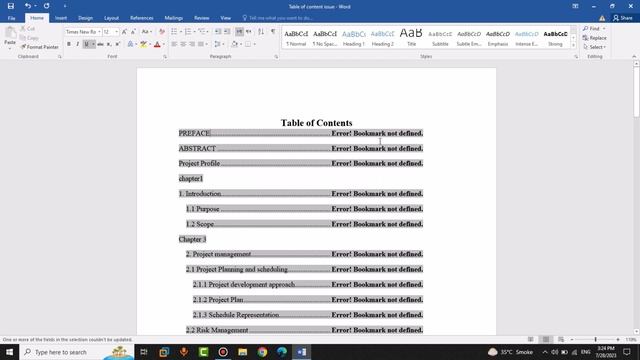
Task: Open File Explorer from the taskbar
Action: coord(242,352)
